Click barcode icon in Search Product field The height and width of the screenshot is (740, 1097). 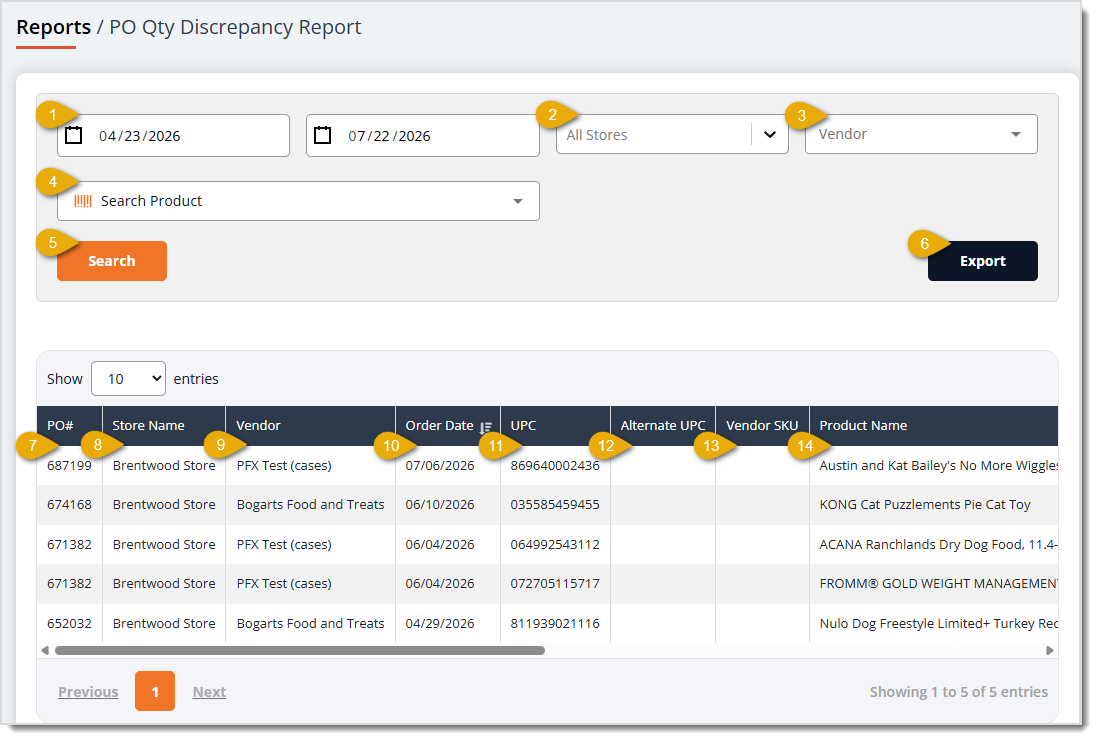pyautogui.click(x=83, y=201)
